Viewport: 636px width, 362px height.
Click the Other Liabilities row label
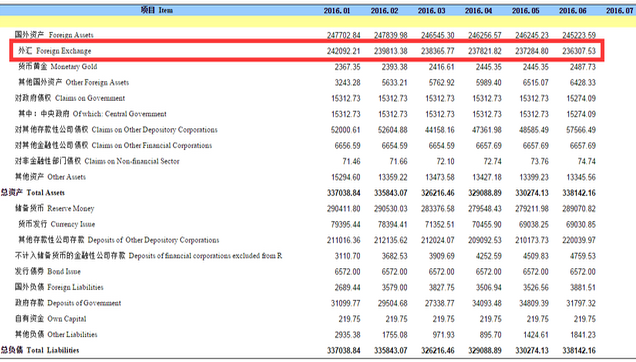coord(56,334)
